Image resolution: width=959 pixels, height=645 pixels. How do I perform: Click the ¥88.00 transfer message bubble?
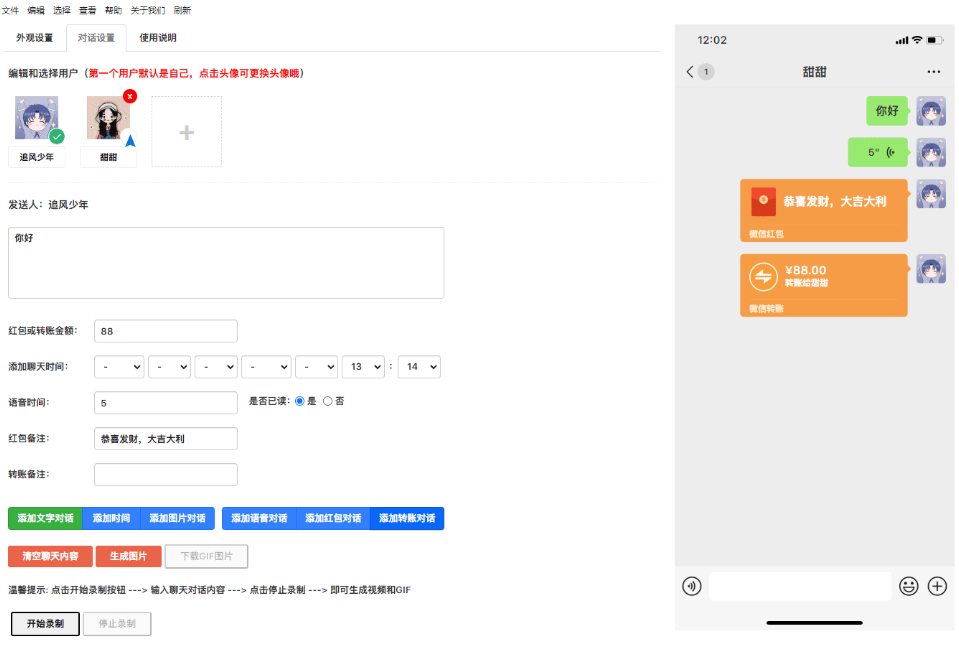pos(823,285)
